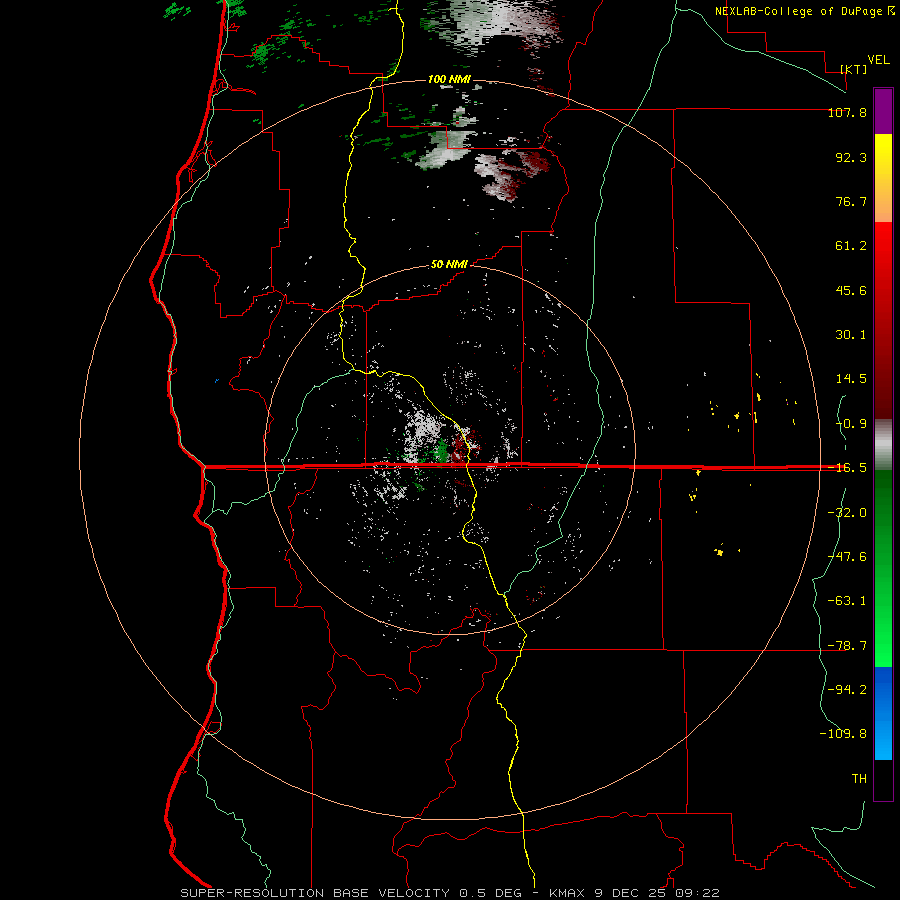This screenshot has width=900, height=900.
Task: Pick the purple segment of velocity color bar
Action: [x=883, y=111]
